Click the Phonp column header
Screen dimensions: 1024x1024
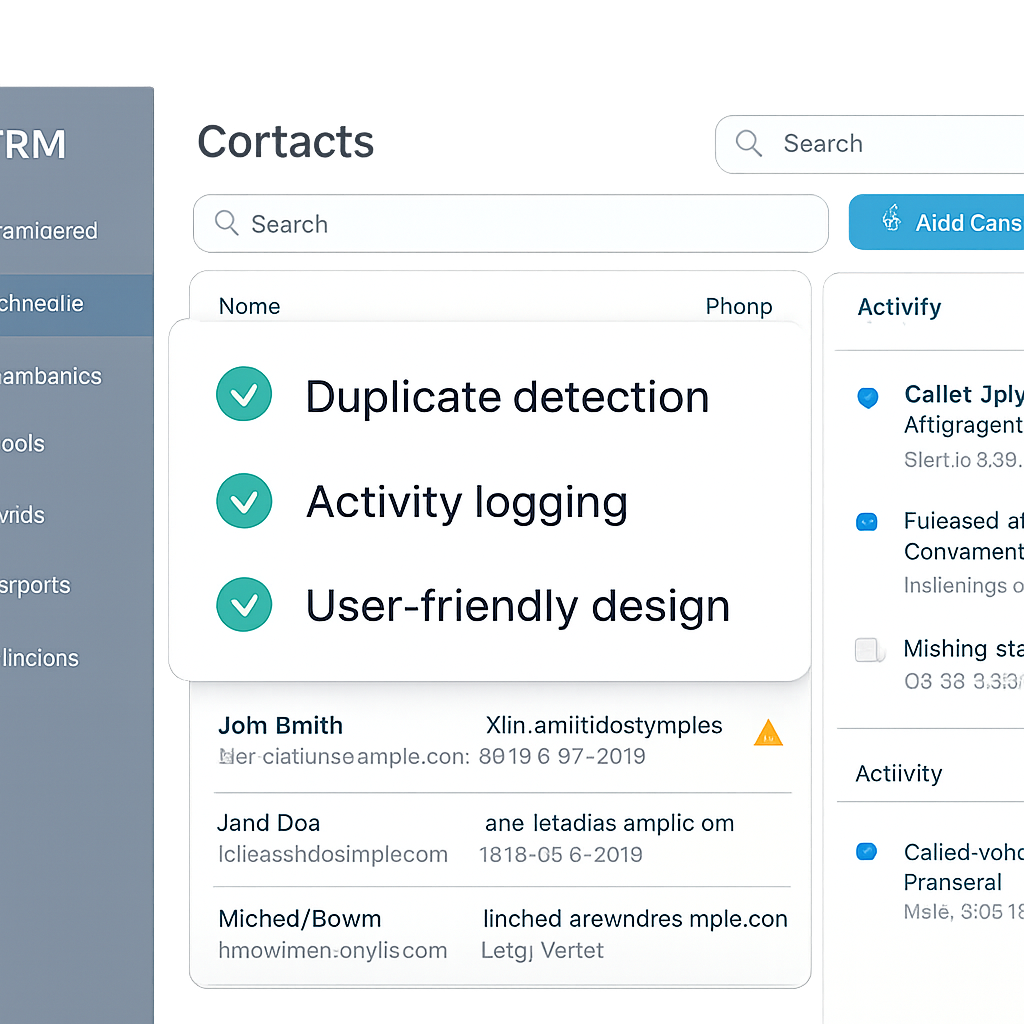click(x=739, y=306)
